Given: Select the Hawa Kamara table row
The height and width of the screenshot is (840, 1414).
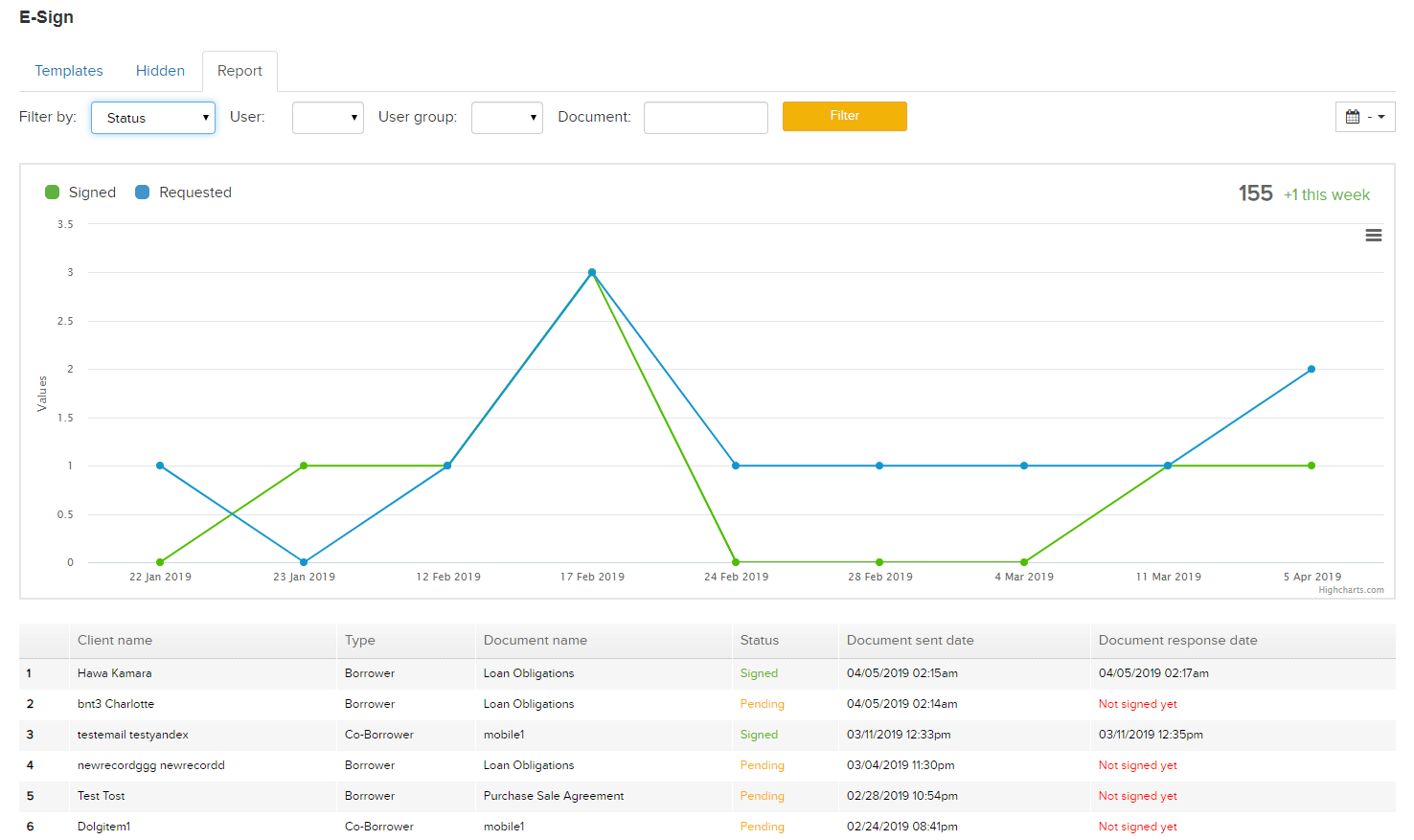Looking at the screenshot, I should 707,673.
